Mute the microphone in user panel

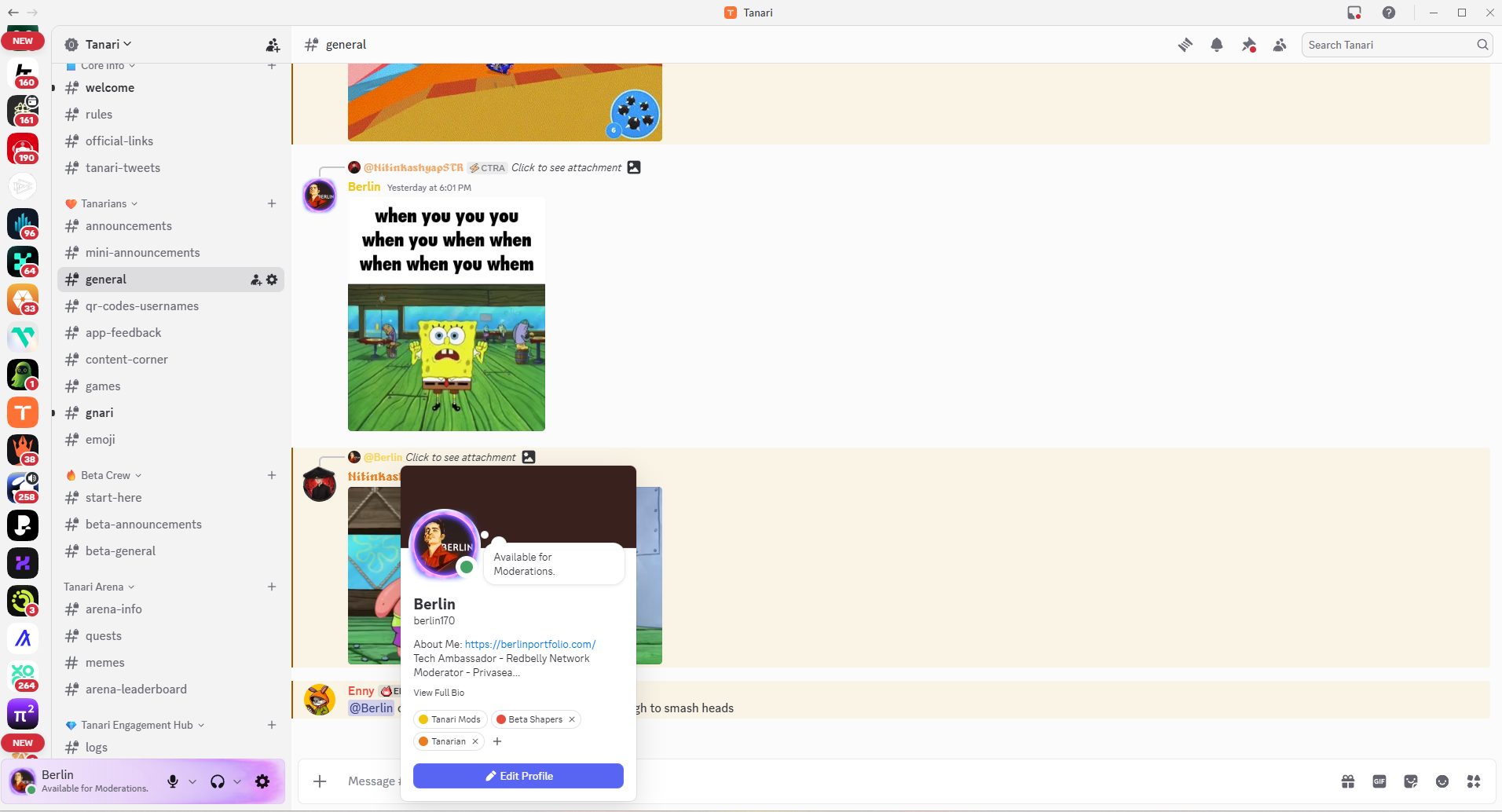(173, 781)
